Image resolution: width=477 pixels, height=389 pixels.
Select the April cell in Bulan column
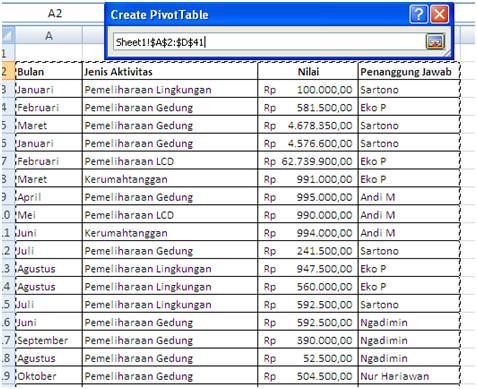click(x=49, y=197)
